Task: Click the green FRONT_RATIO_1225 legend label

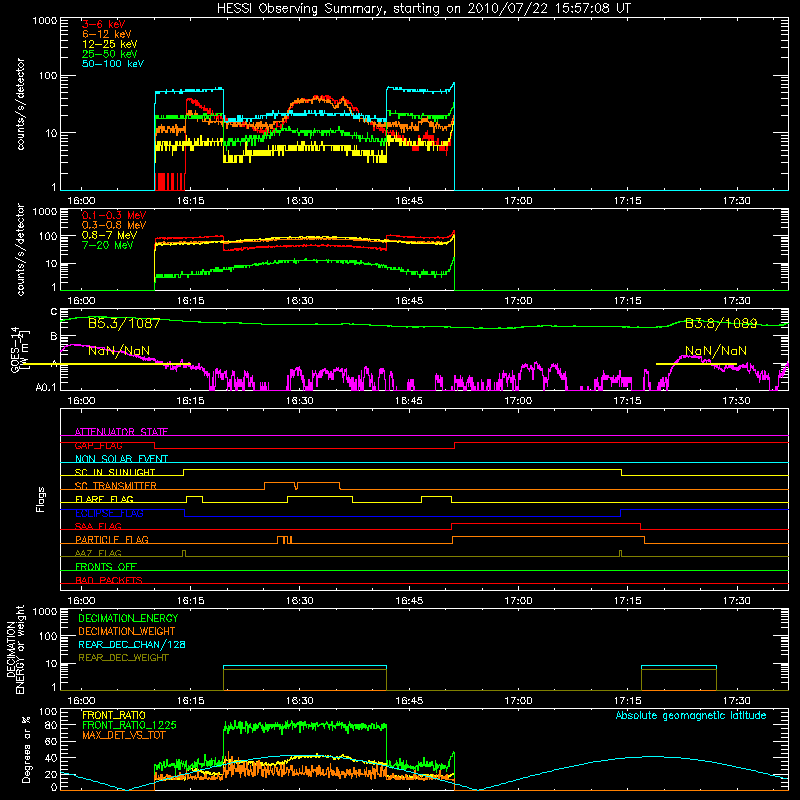Action: 129,725
